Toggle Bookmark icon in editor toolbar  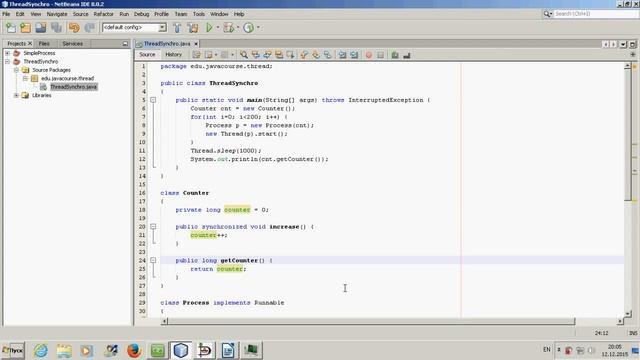[x=328, y=55]
